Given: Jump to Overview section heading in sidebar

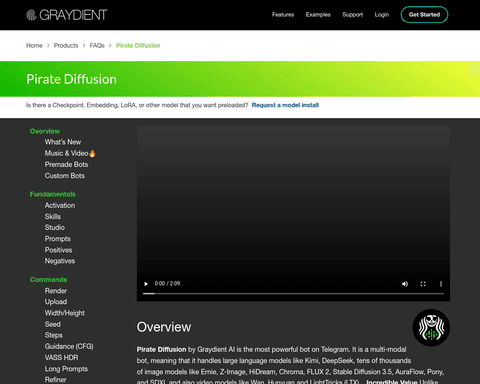Looking at the screenshot, I should pyautogui.click(x=45, y=131).
